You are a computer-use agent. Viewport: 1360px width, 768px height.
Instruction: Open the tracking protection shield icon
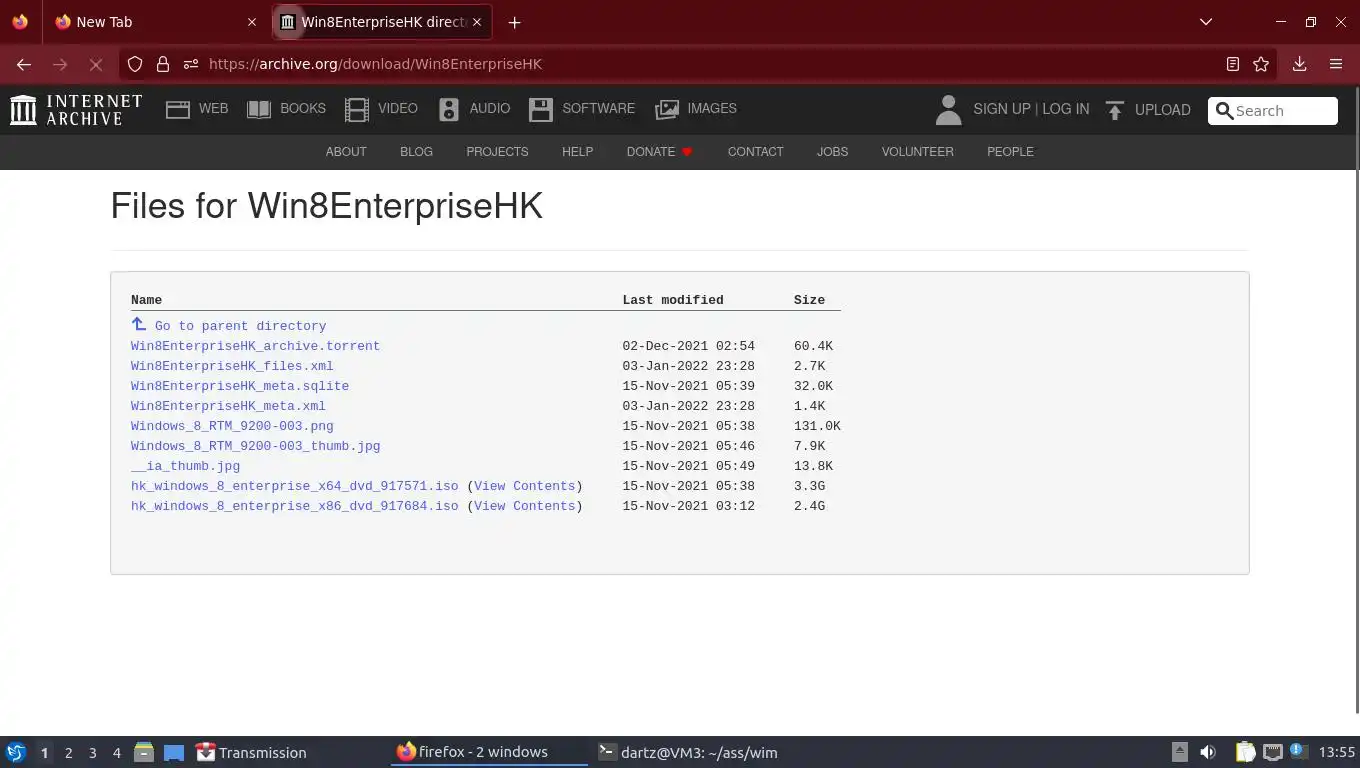(135, 64)
